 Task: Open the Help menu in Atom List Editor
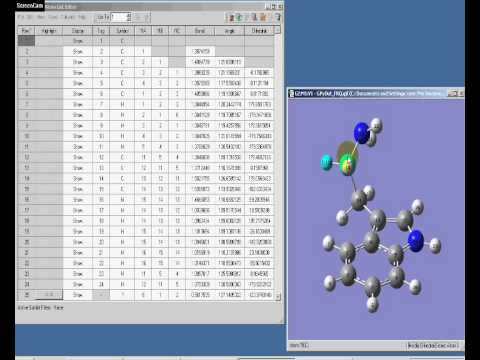(82, 17)
